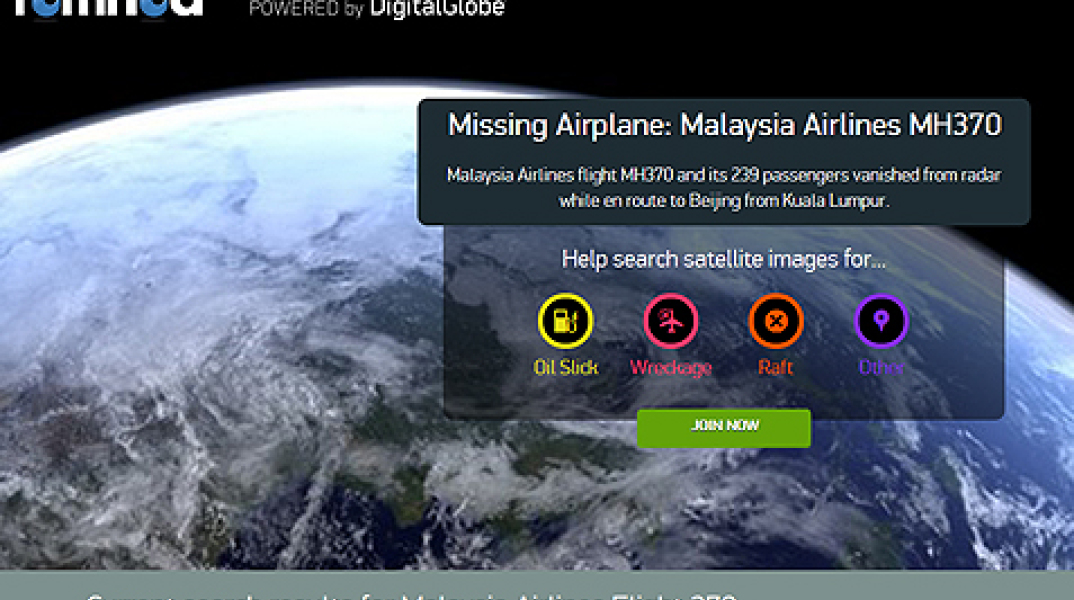Open Current search results heading at bottom
This screenshot has height=600, width=1074.
pyautogui.click(x=411, y=595)
